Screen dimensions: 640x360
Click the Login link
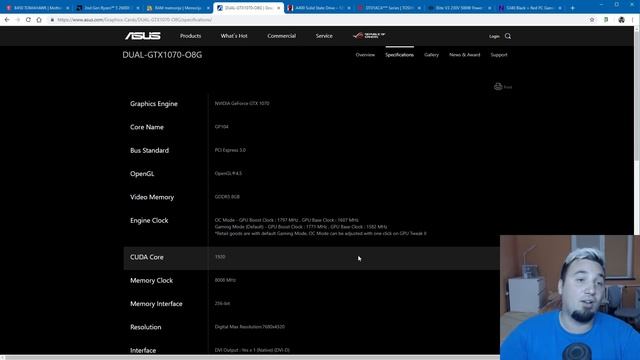coord(494,36)
